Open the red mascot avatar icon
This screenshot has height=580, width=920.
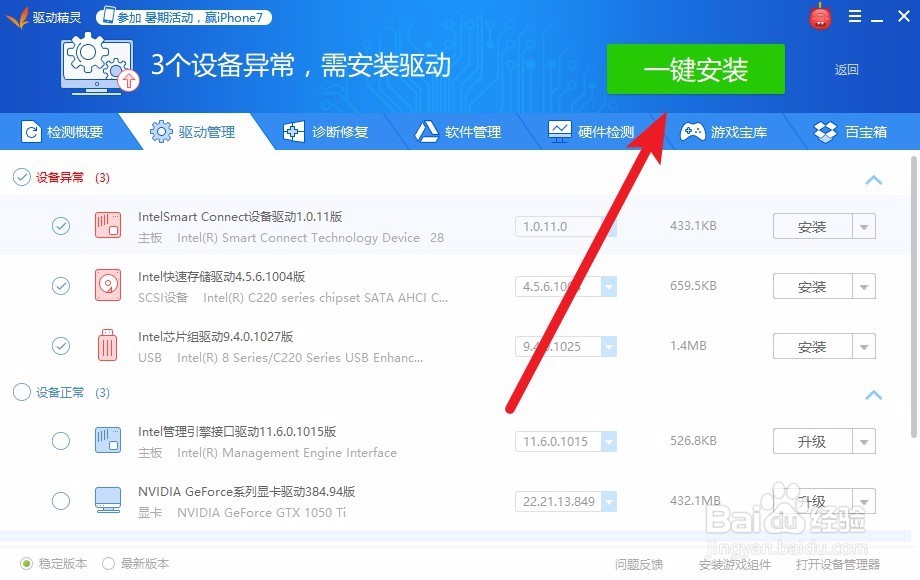[820, 16]
